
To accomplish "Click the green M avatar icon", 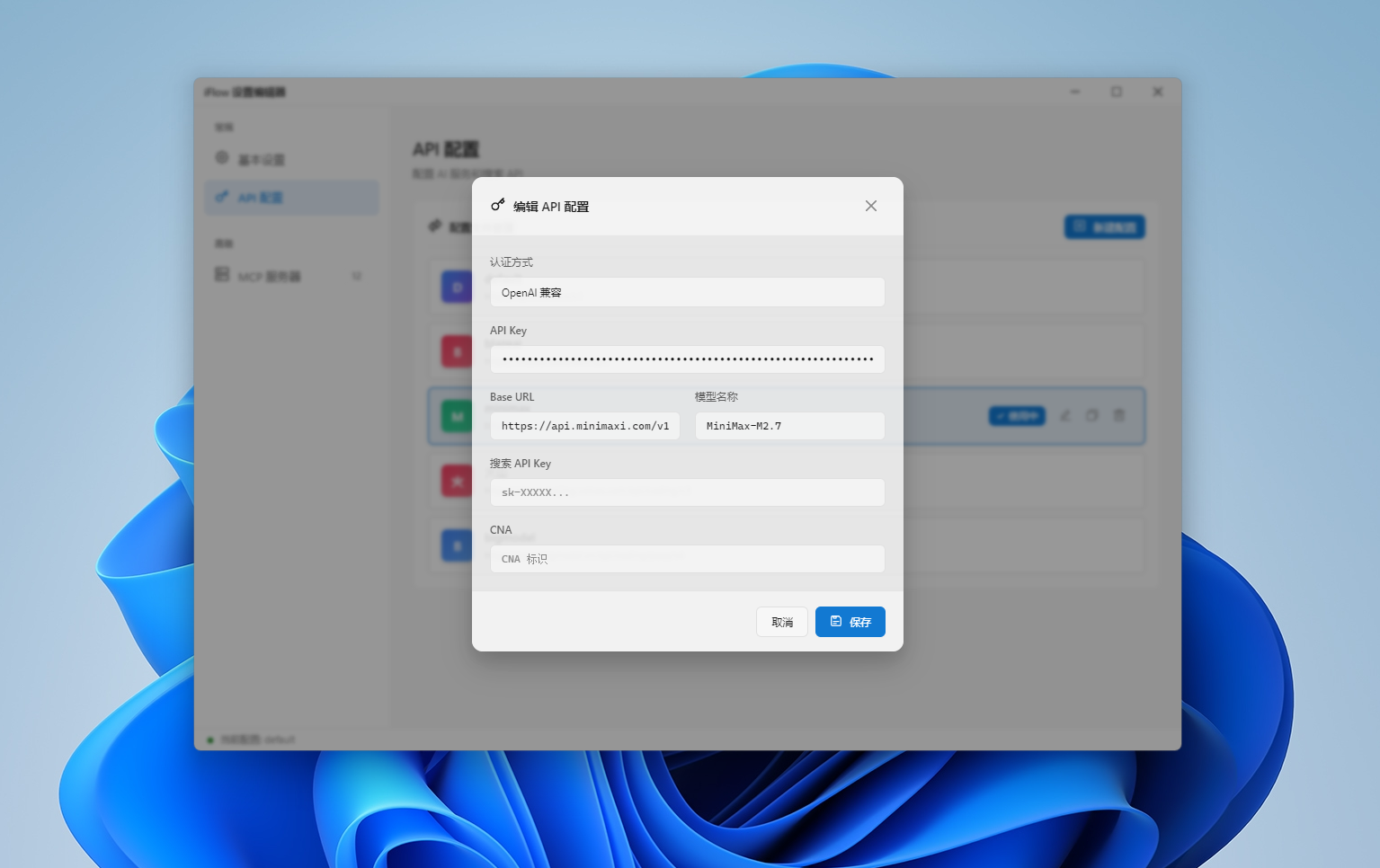I will coord(457,416).
